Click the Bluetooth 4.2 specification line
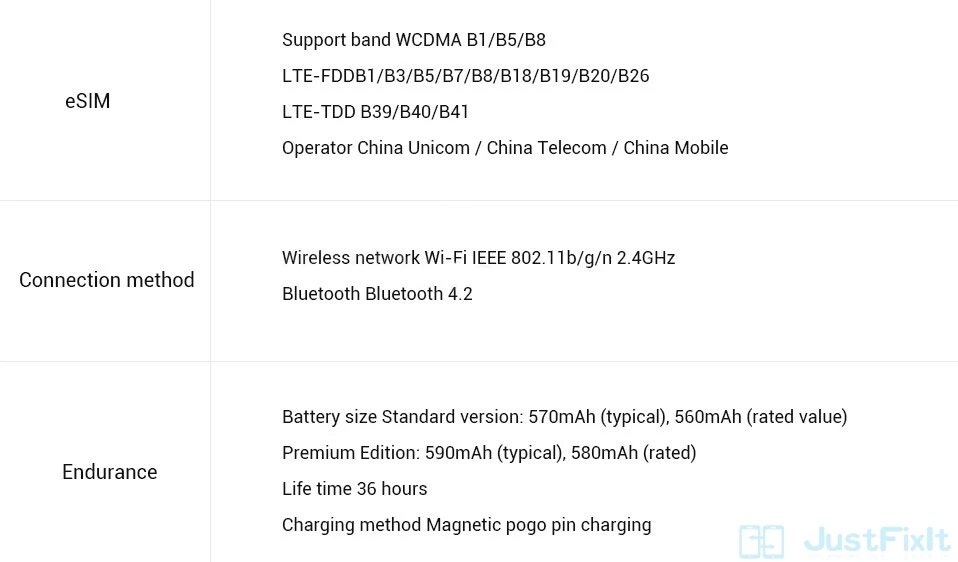The height and width of the screenshot is (562, 958). coord(377,294)
